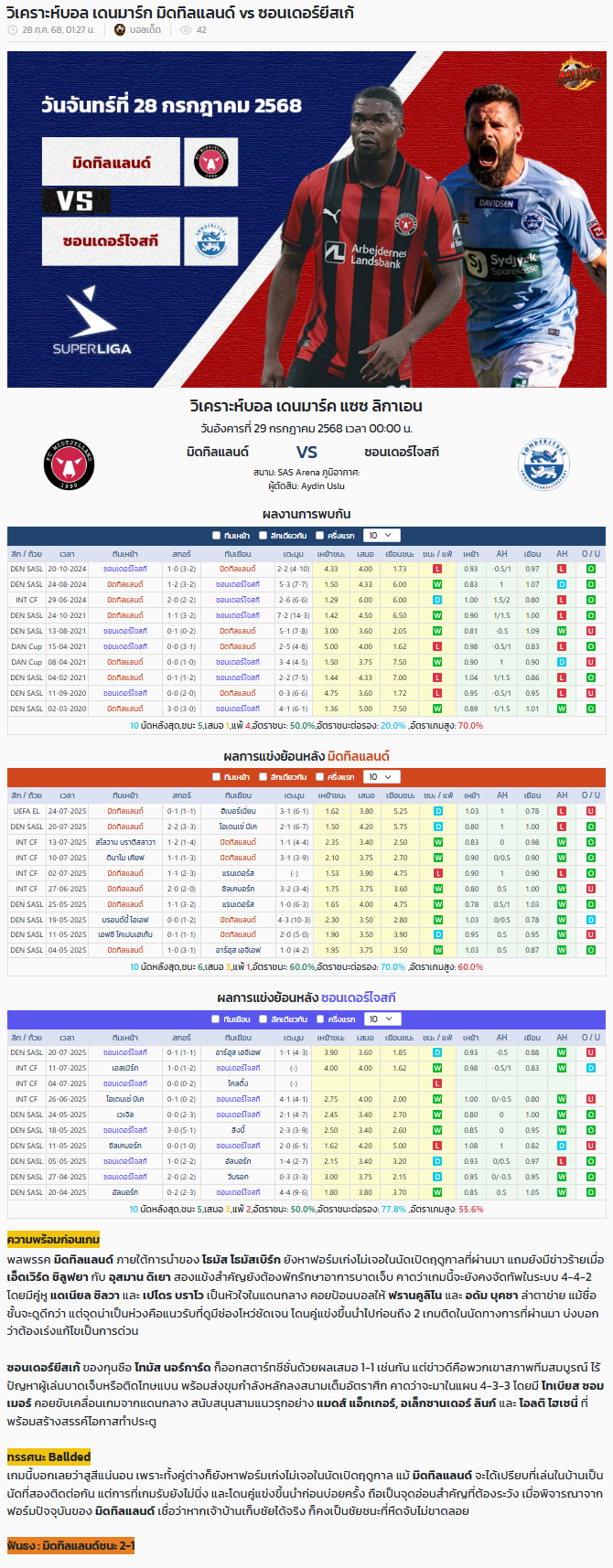Click odds 5.25 in UEFA EL 24-07-2025 row
The image size is (613, 1568).
pos(400,811)
